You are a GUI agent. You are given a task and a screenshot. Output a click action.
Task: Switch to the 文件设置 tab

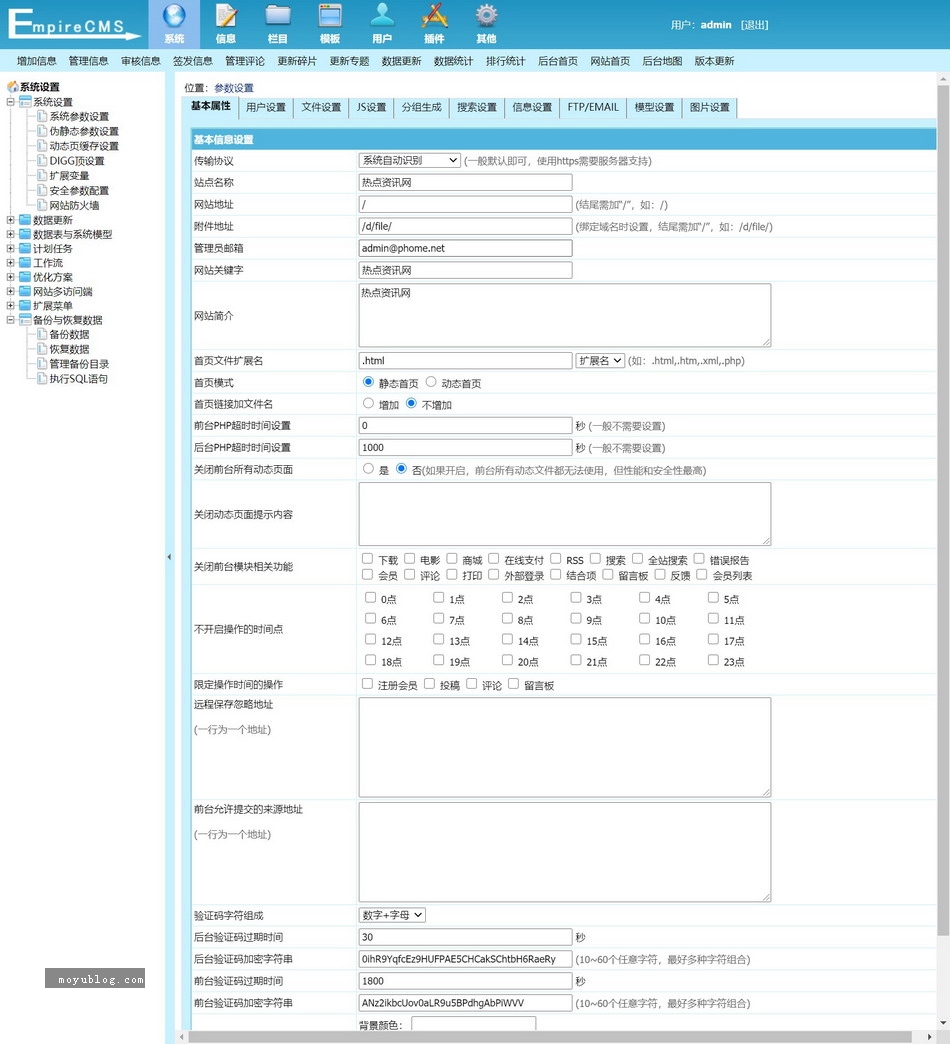coord(321,107)
